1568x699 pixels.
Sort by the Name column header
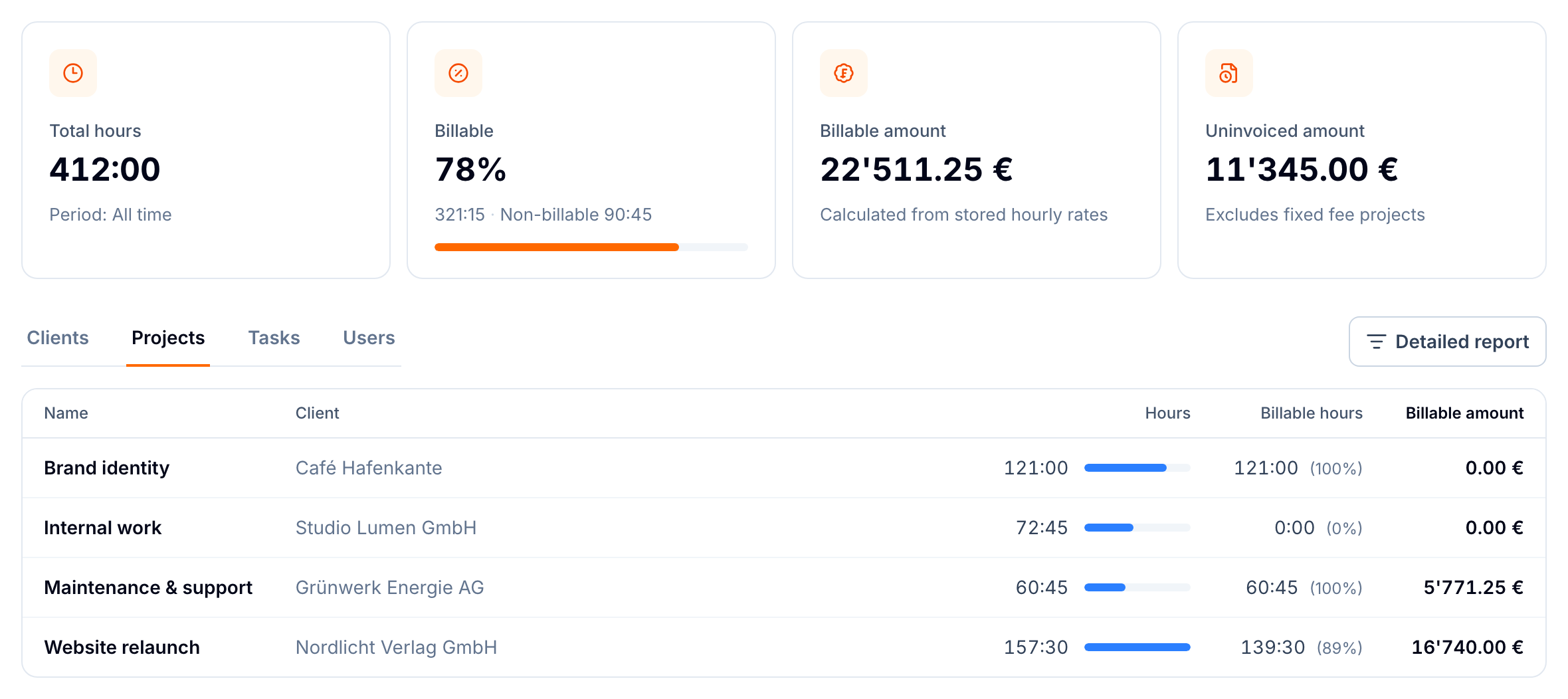point(66,413)
